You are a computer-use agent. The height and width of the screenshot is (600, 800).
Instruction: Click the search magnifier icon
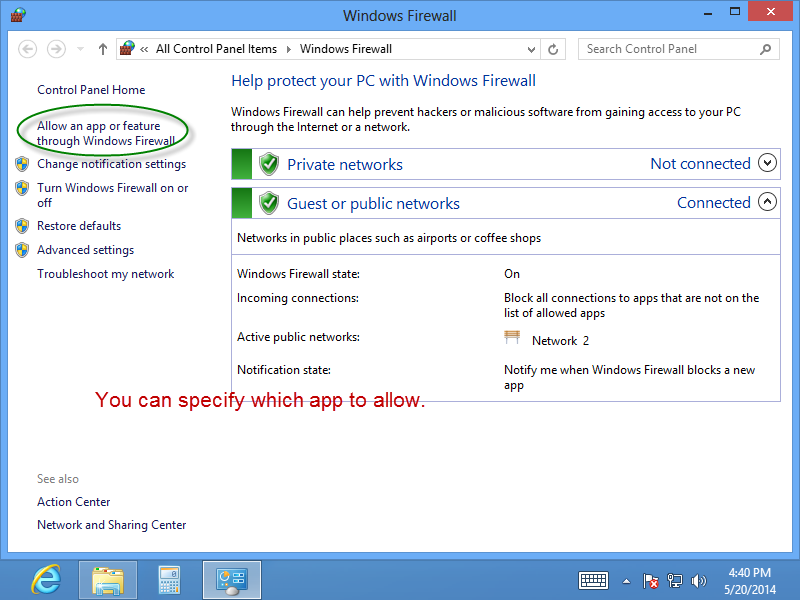pos(765,49)
